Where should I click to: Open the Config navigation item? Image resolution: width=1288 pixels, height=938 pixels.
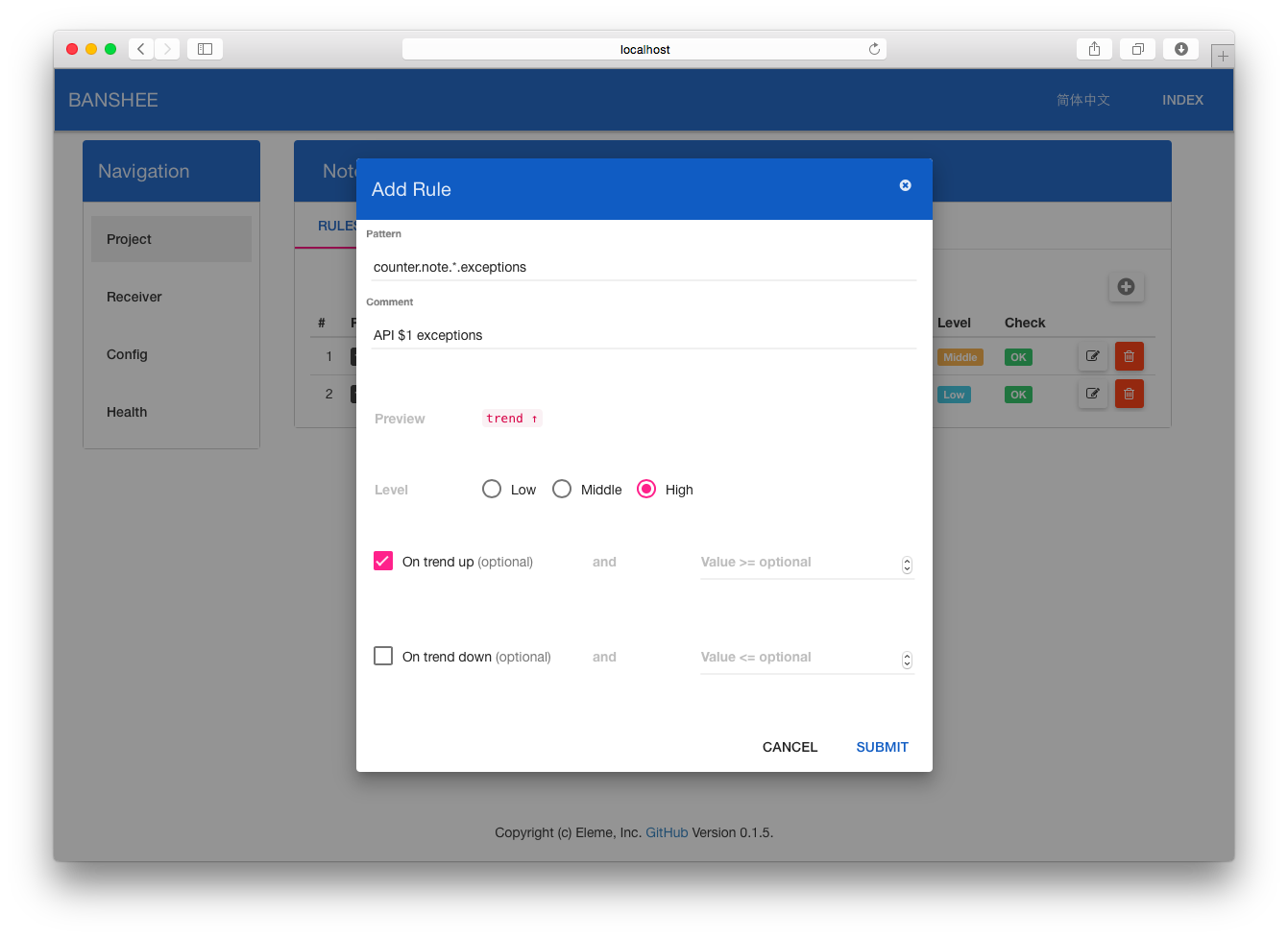click(x=171, y=354)
